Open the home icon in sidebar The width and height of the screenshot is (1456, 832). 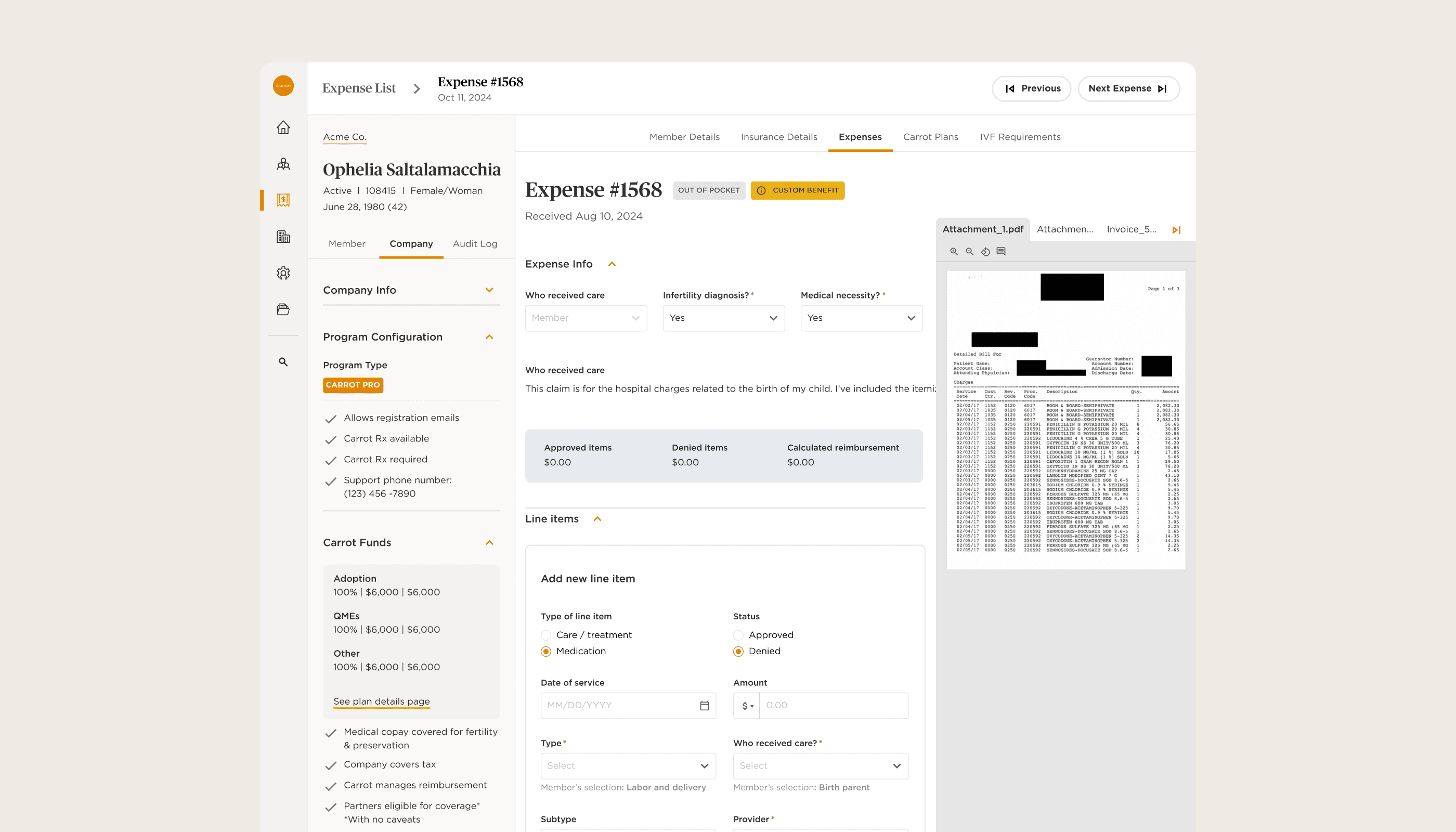(283, 127)
